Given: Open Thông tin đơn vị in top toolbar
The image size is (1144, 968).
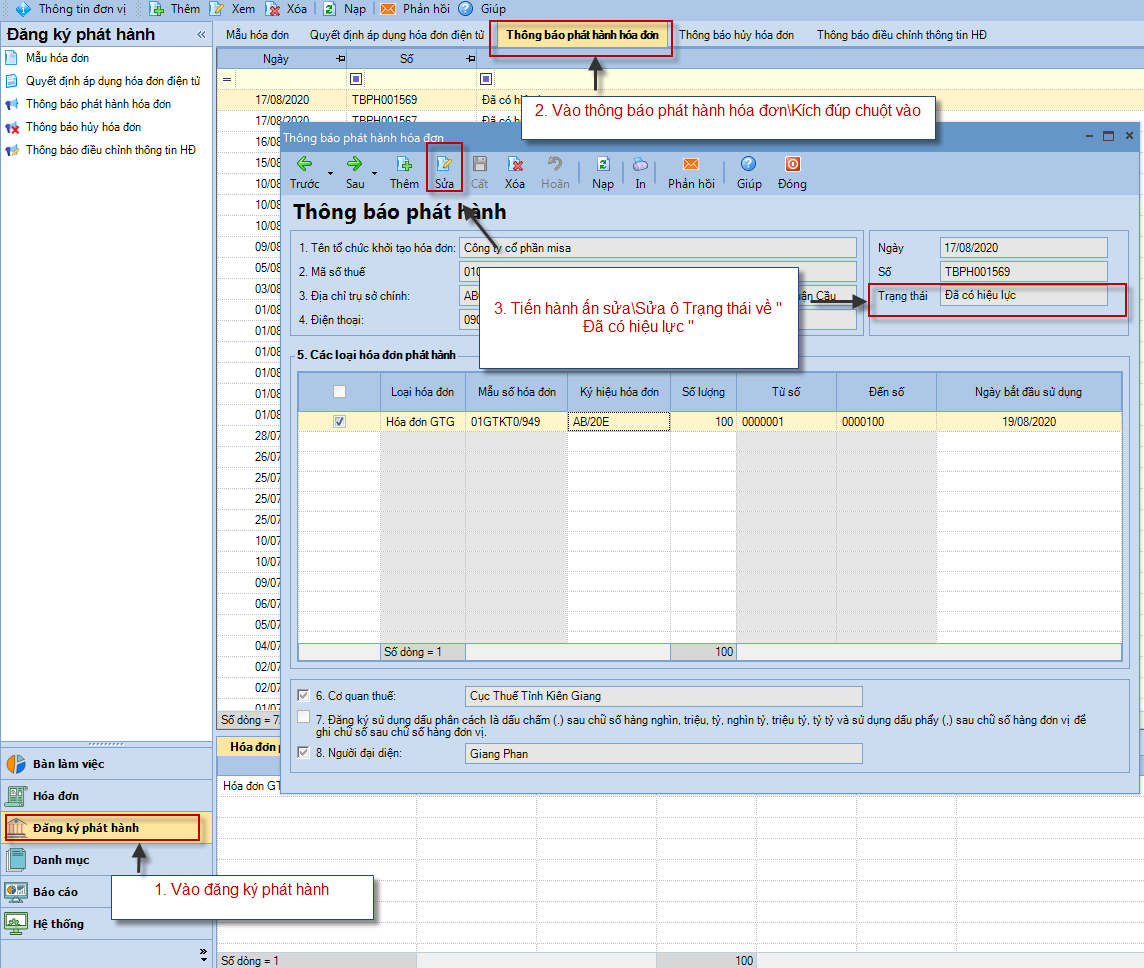Looking at the screenshot, I should (71, 9).
